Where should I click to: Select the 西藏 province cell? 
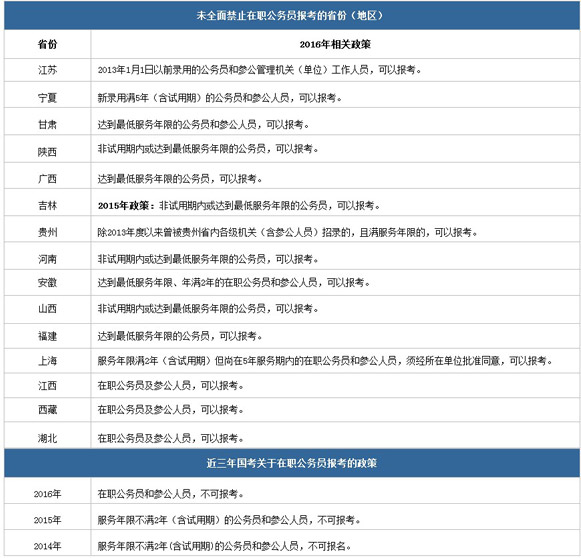tap(47, 410)
